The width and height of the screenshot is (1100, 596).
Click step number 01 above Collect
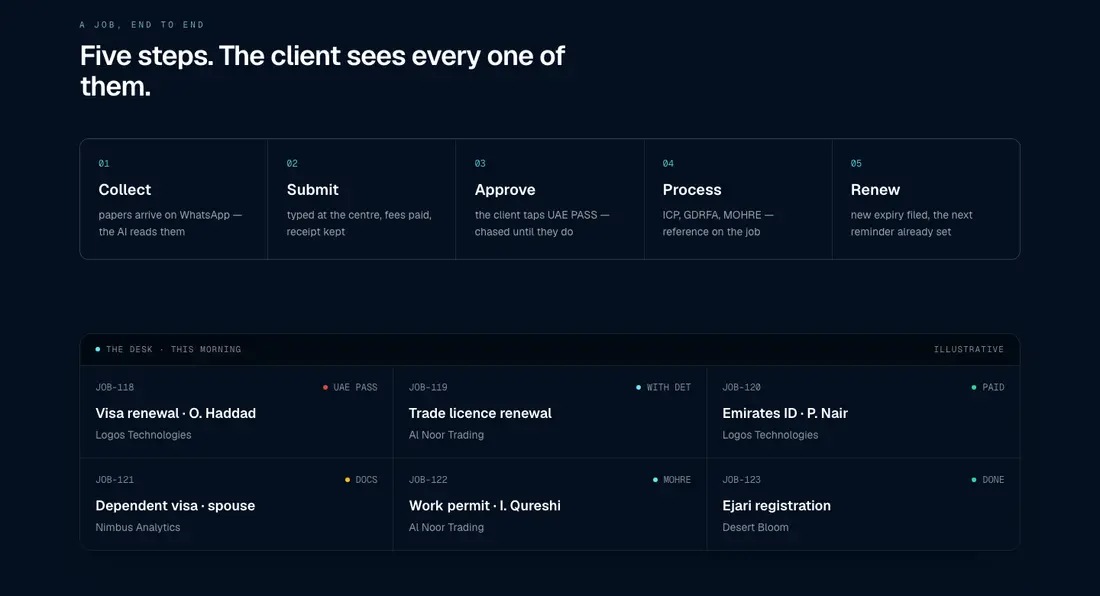pyautogui.click(x=104, y=163)
